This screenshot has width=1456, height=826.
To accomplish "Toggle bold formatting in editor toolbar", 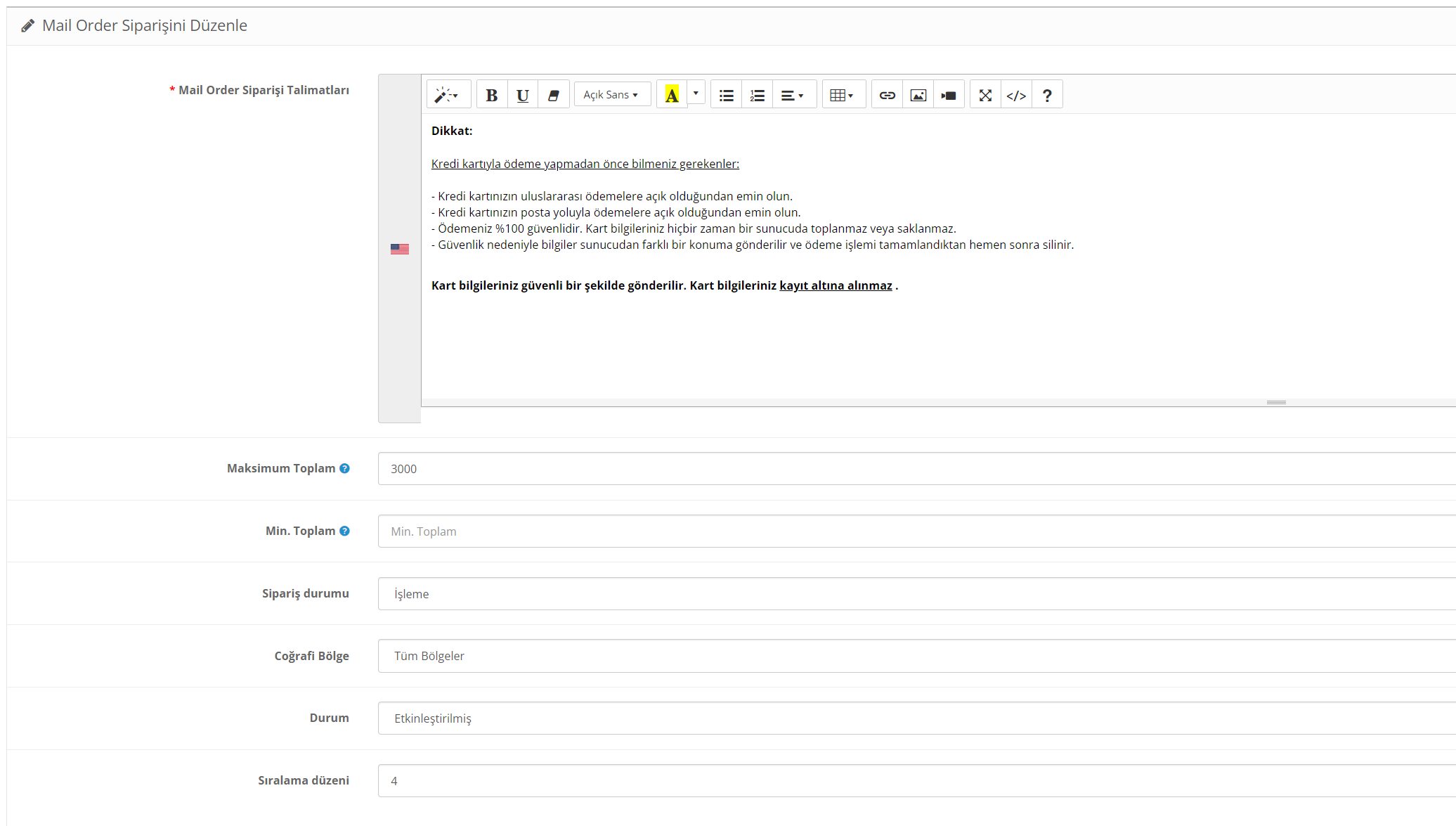I will (x=492, y=95).
